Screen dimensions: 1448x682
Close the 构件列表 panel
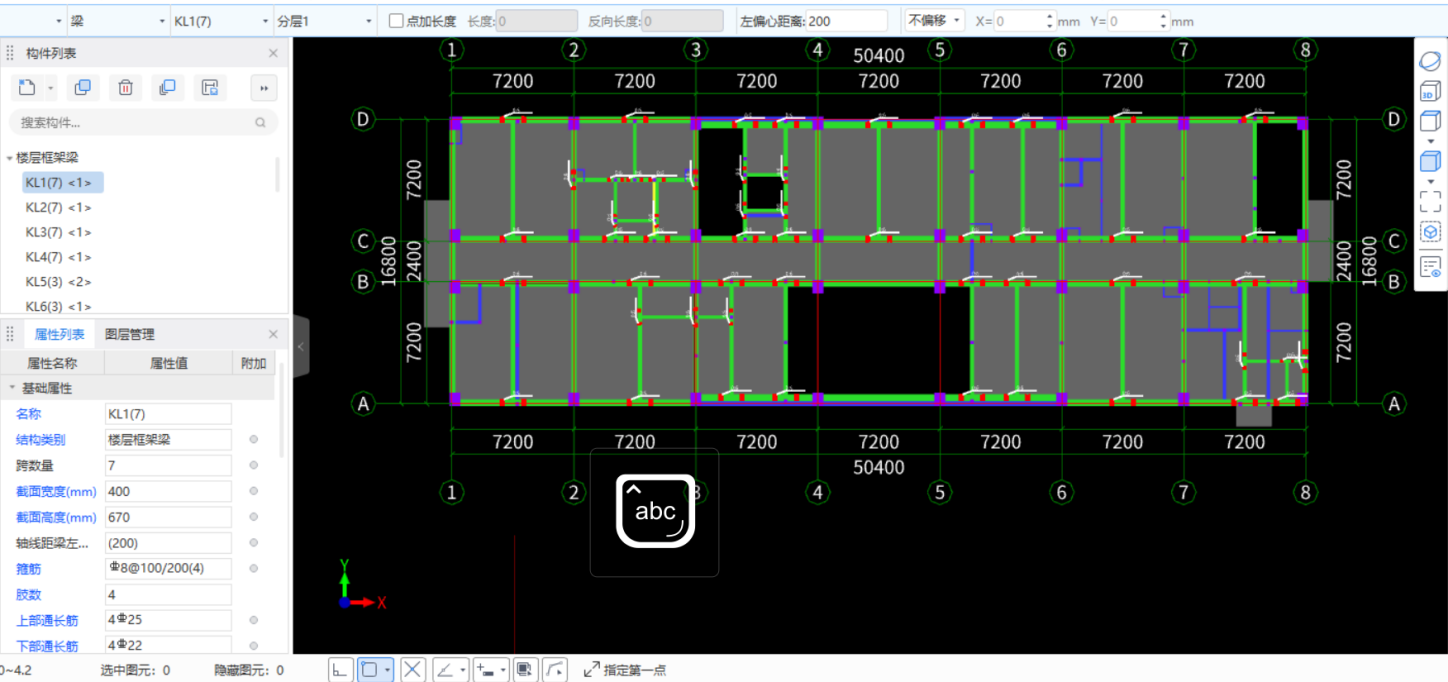pos(273,53)
